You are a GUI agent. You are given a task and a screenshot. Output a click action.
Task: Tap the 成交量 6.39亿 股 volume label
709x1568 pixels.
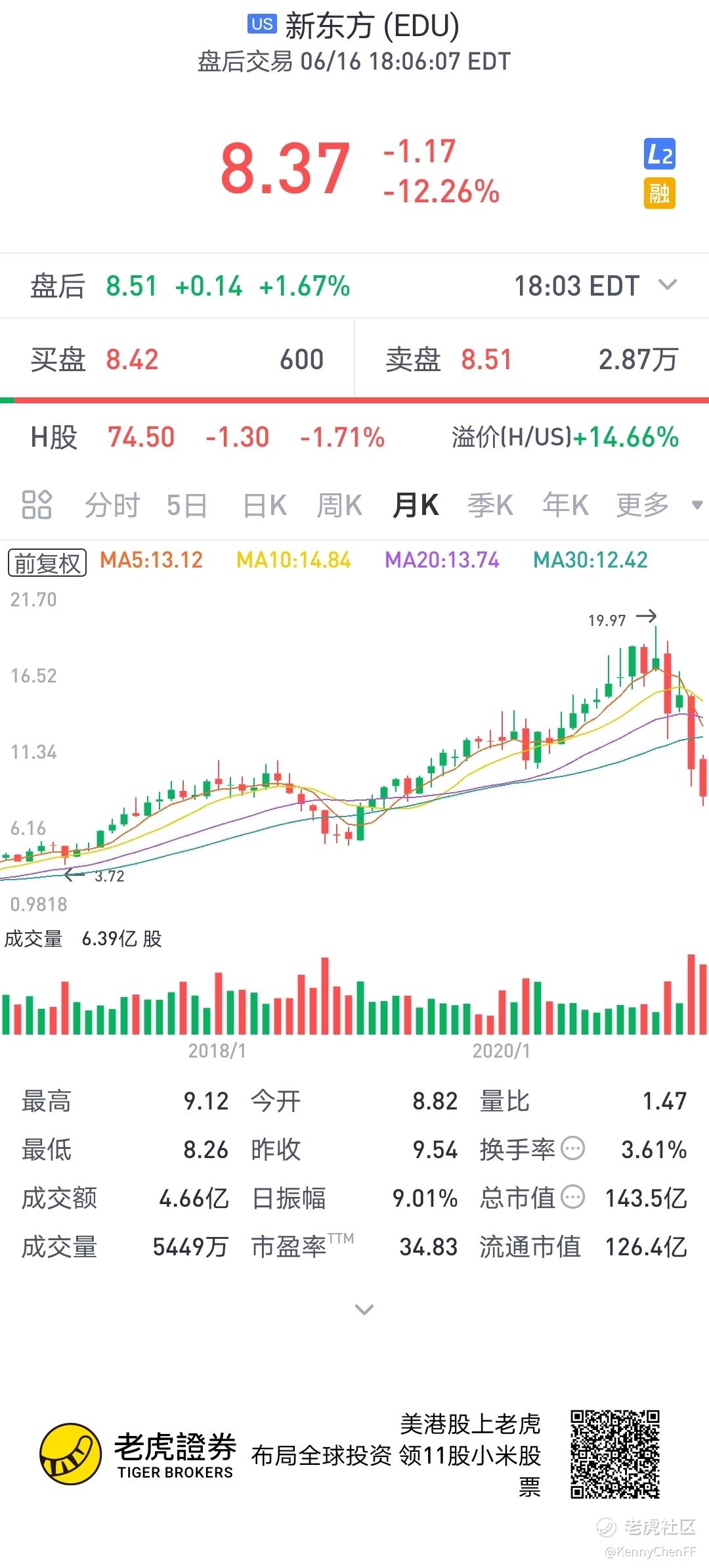[83, 939]
